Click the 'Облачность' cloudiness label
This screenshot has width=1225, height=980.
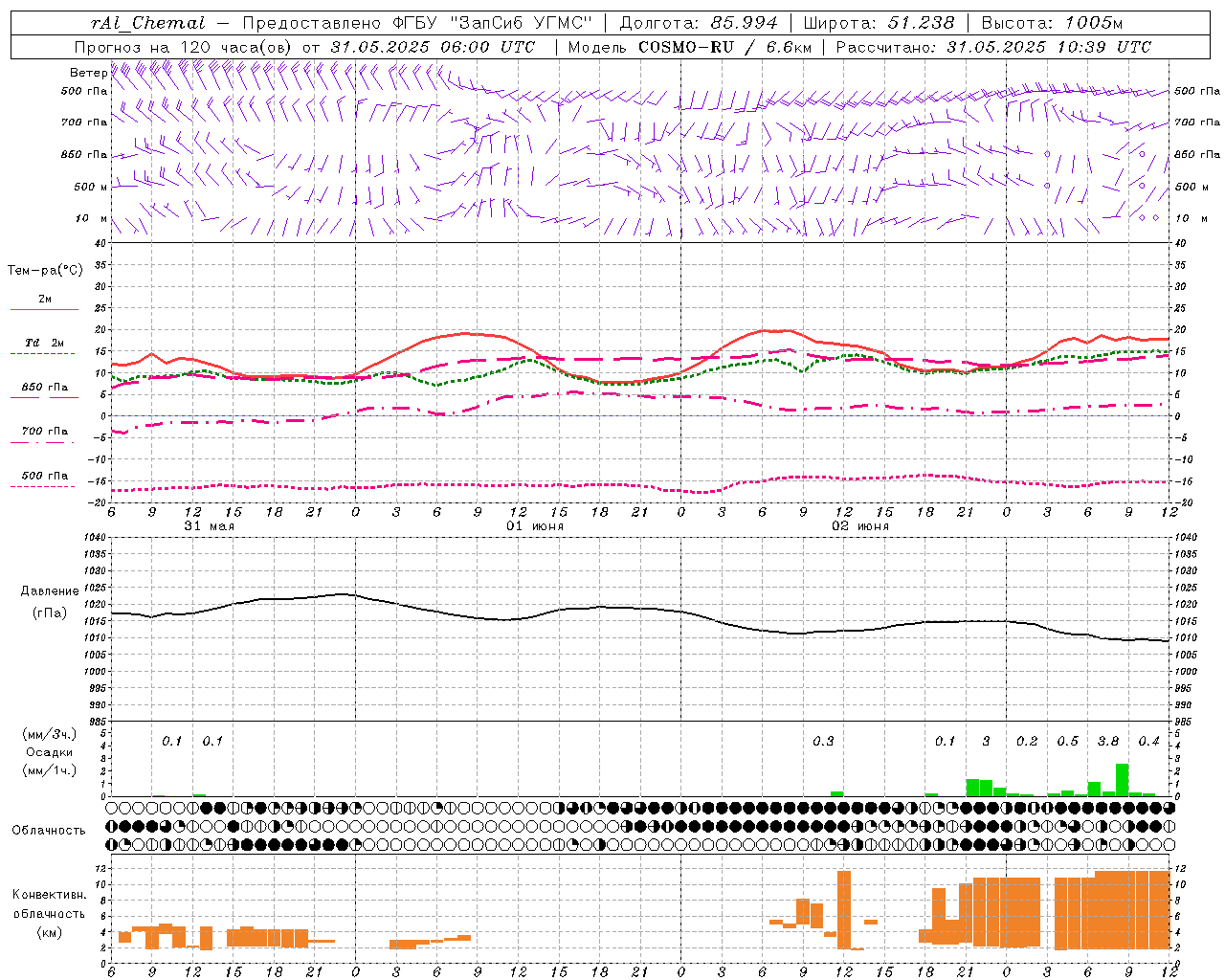(x=49, y=831)
